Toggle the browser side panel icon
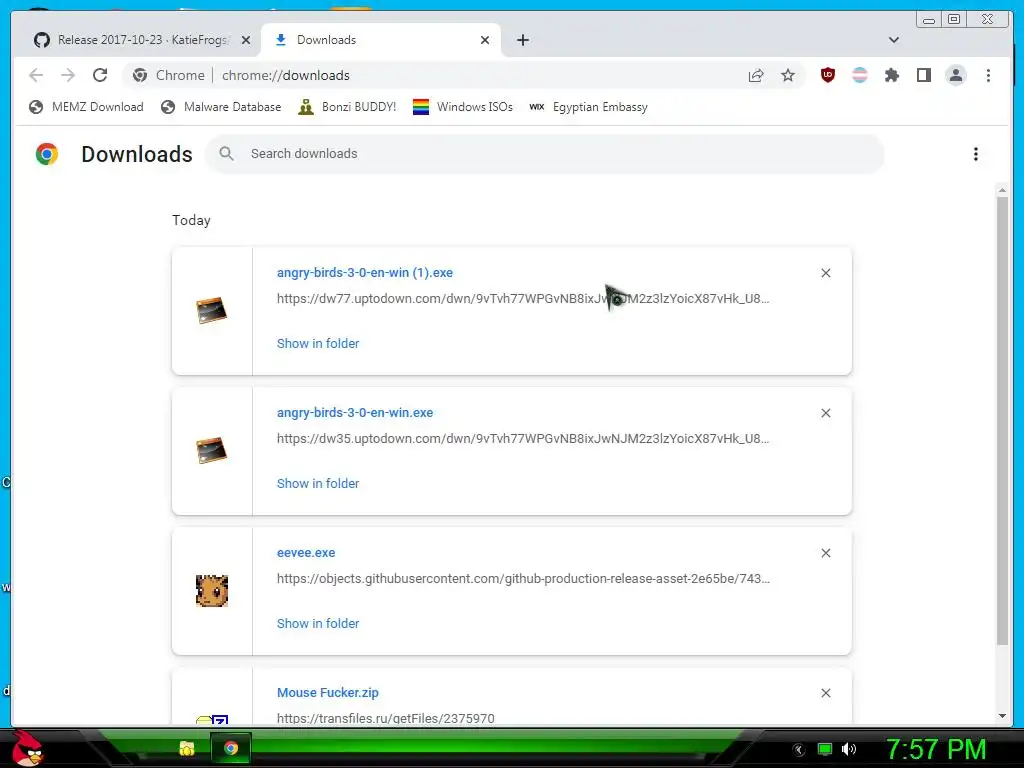Image resolution: width=1024 pixels, height=768 pixels. click(x=923, y=75)
